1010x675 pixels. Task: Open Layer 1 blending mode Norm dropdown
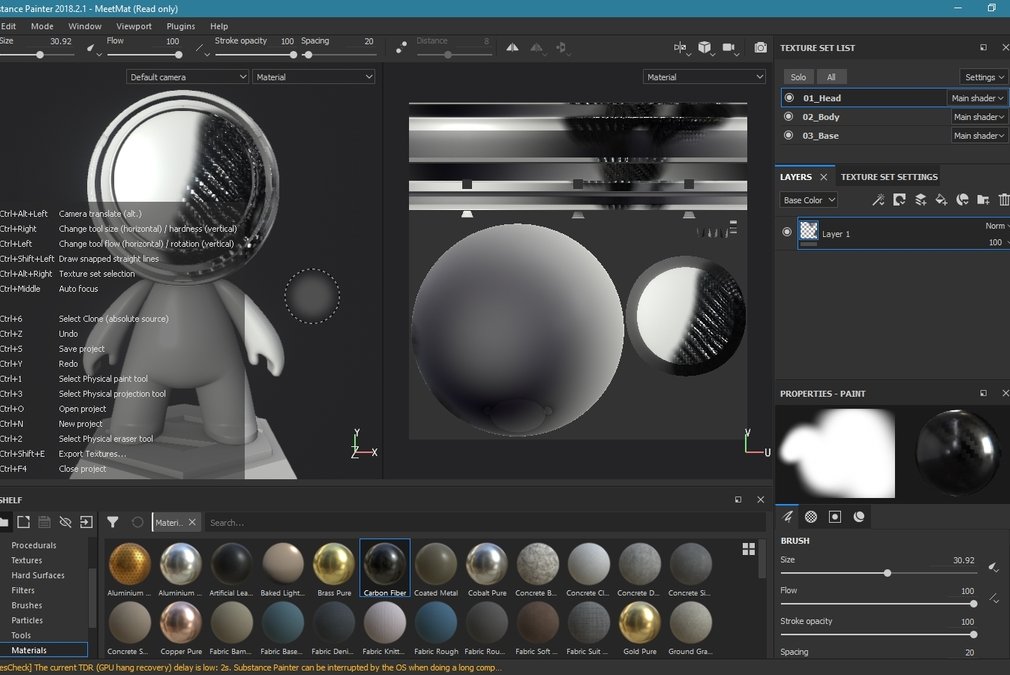[x=997, y=225]
